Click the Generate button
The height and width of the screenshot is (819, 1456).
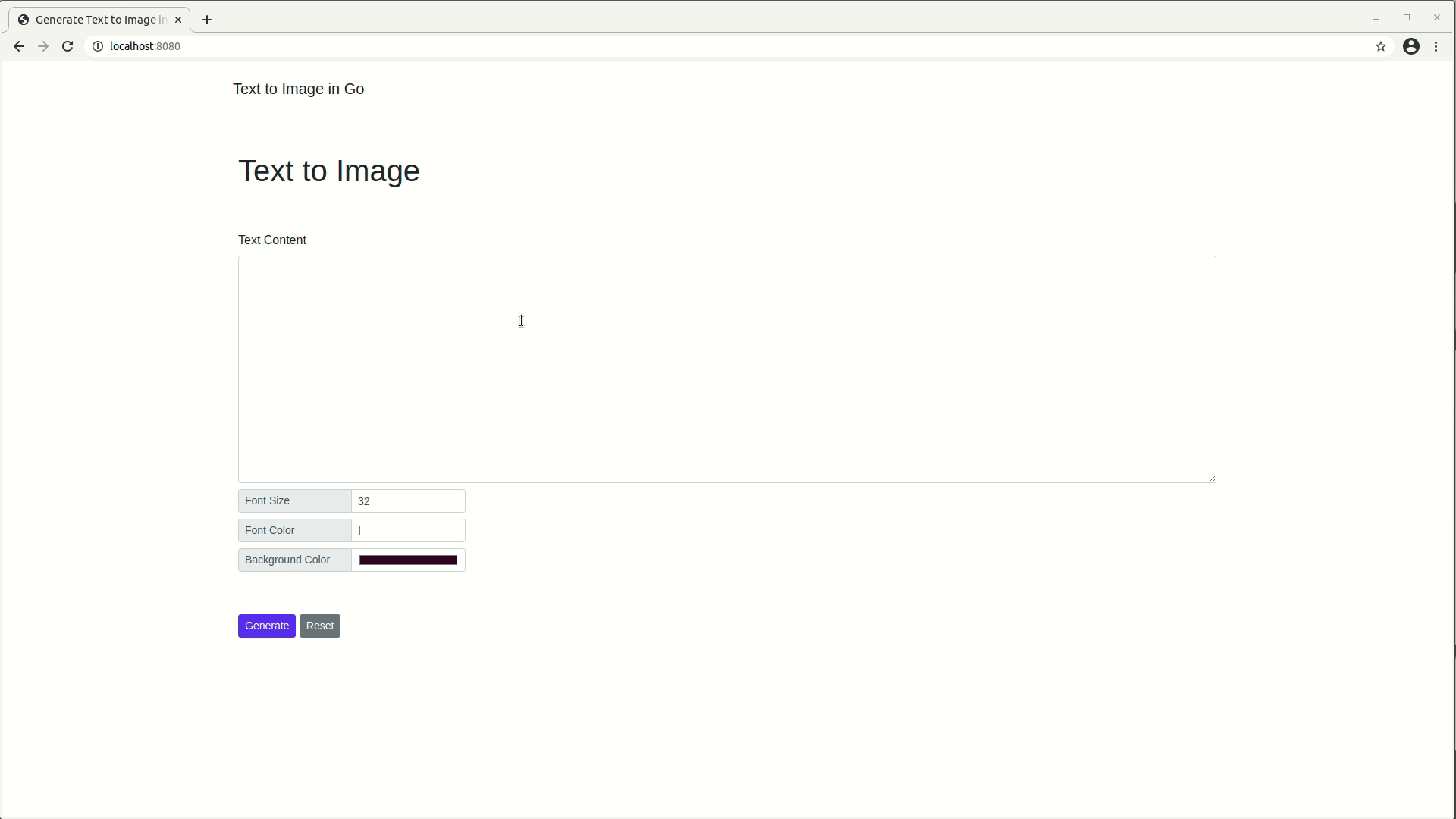[x=267, y=625]
